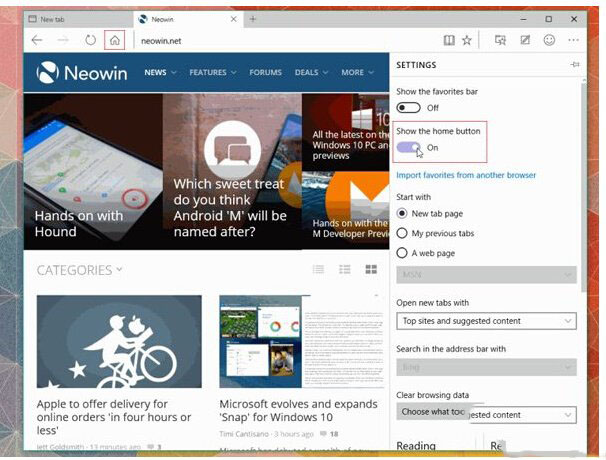Expand the FEATURES menu
The height and width of the screenshot is (460, 606).
tap(213, 72)
